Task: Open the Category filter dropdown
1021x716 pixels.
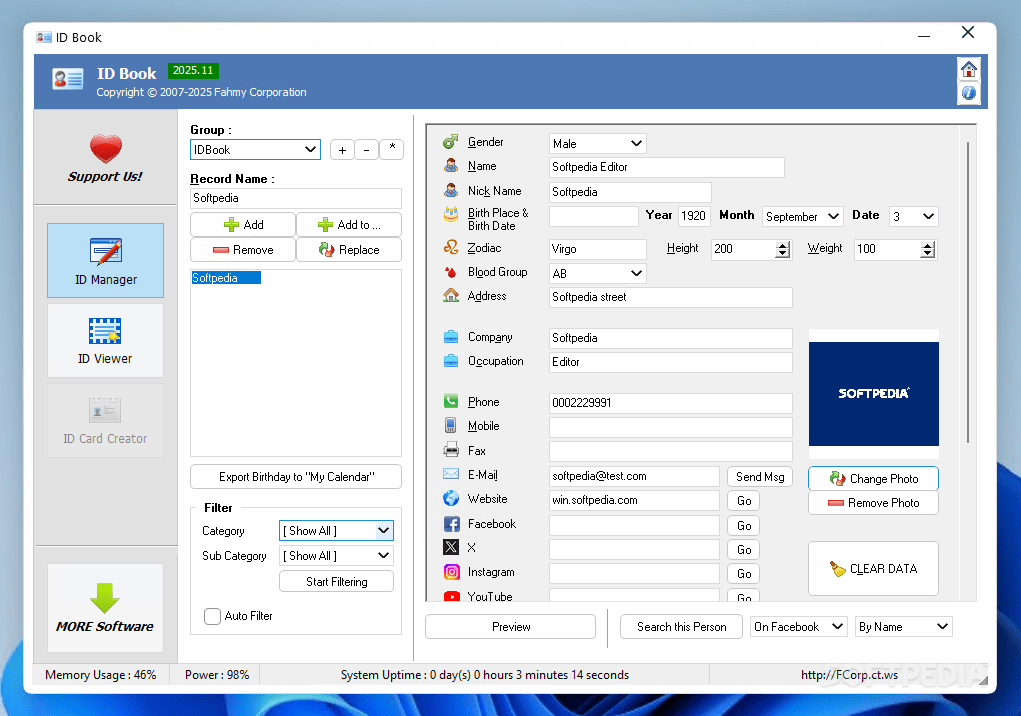Action: coord(336,530)
